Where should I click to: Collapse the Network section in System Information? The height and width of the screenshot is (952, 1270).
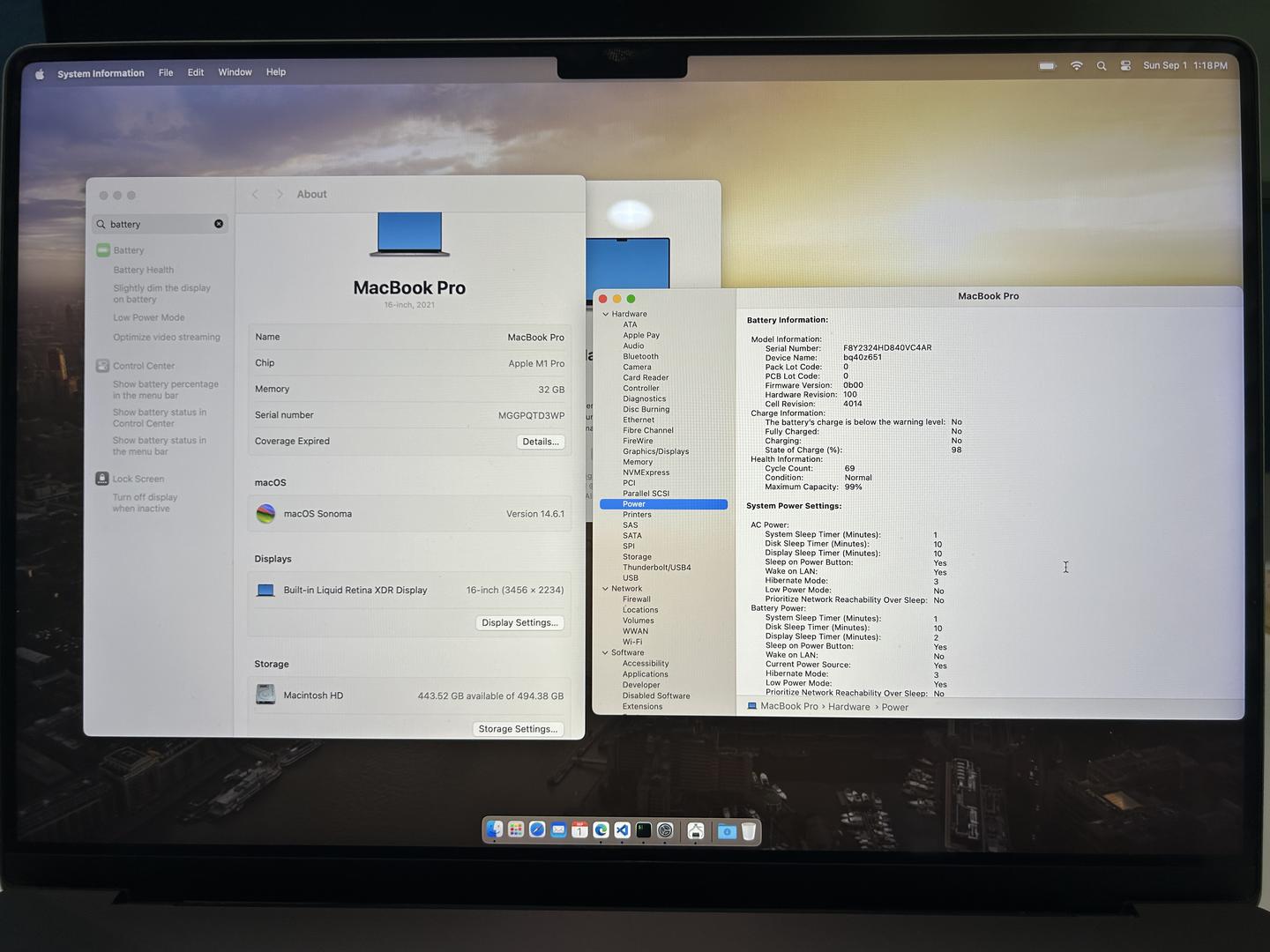605,589
